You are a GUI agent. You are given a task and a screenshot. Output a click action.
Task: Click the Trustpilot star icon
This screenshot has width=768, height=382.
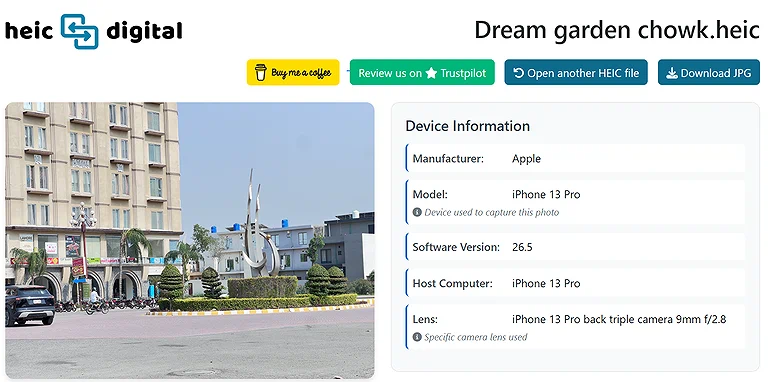tap(431, 73)
